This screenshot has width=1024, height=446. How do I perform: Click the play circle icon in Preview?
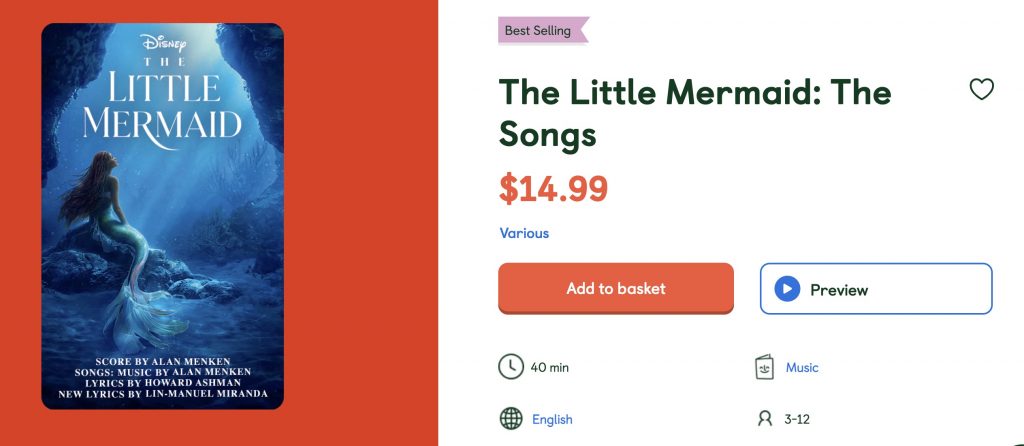pyautogui.click(x=787, y=290)
